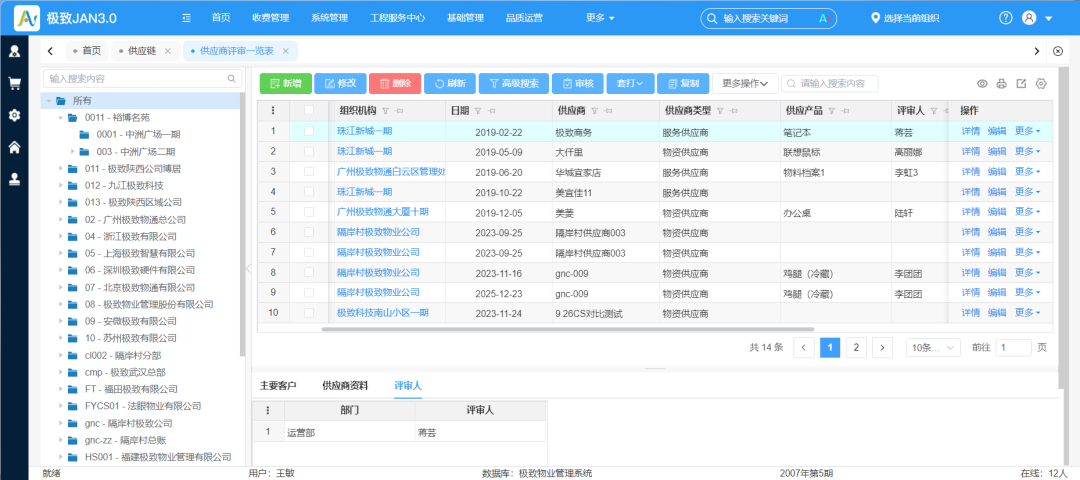Click the AI search icon in top search box
The height and width of the screenshot is (480, 1080).
(x=822, y=19)
